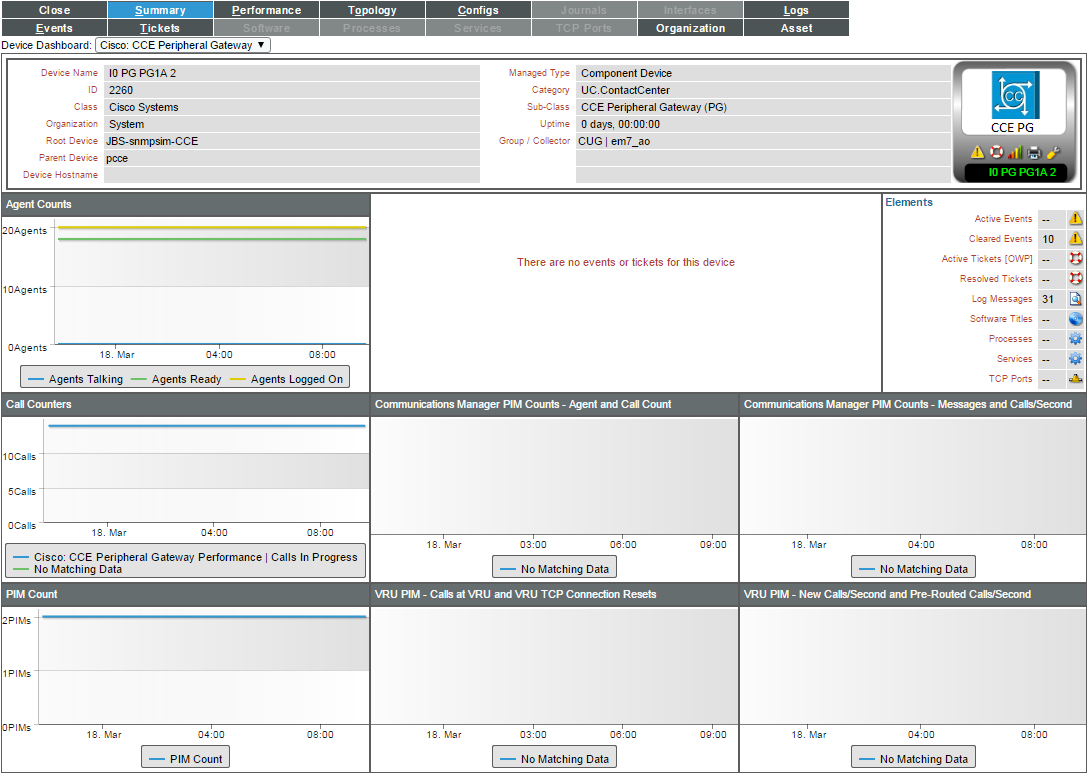Switch to the Summary tab

[x=160, y=10]
